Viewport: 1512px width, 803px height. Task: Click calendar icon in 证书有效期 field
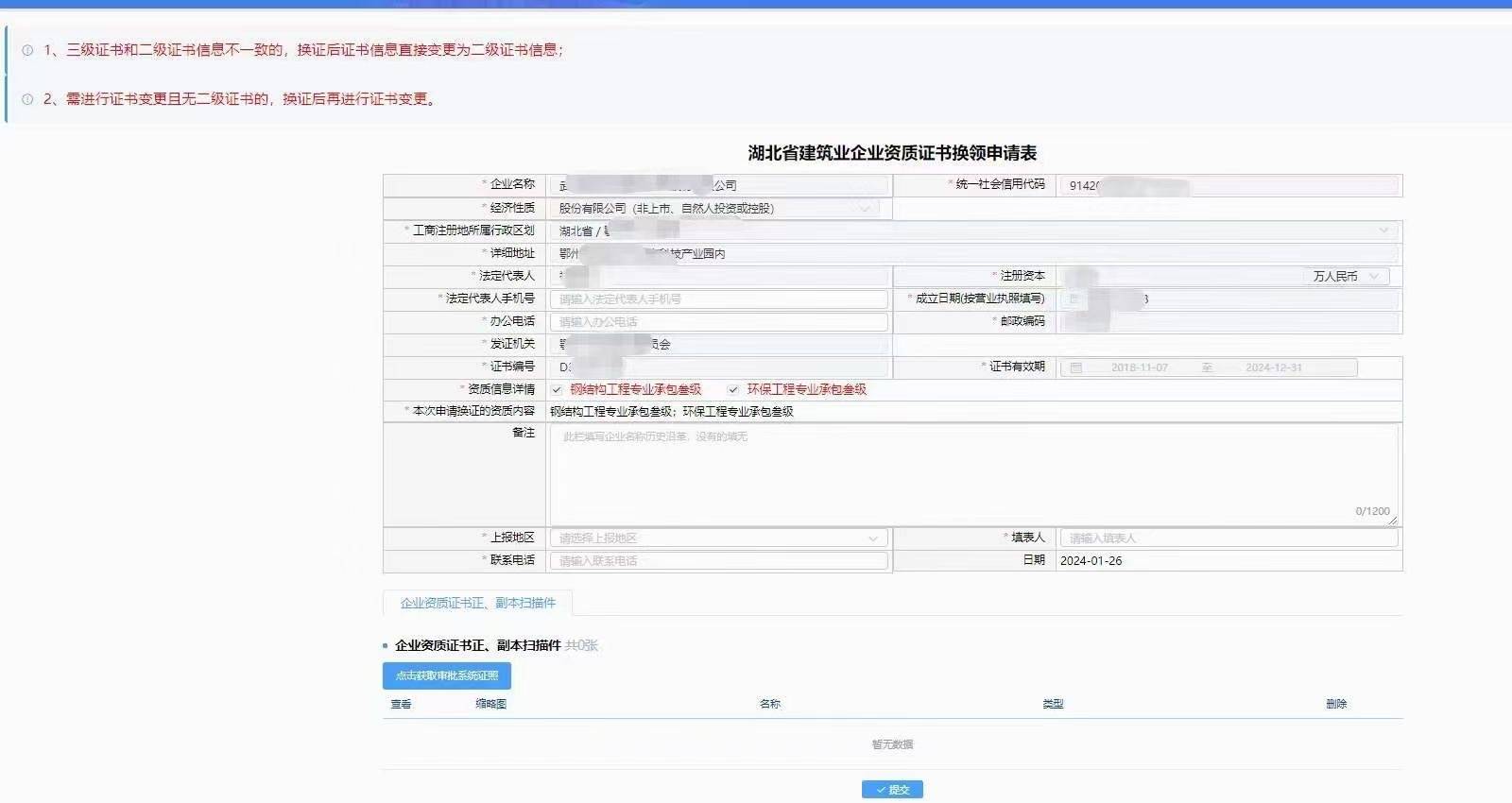(x=1075, y=367)
